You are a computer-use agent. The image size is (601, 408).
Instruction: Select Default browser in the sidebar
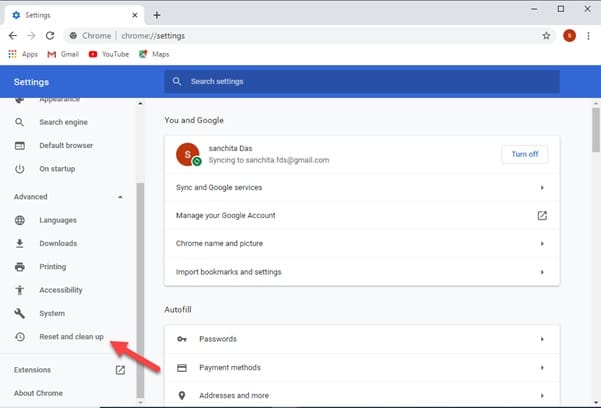(x=66, y=145)
